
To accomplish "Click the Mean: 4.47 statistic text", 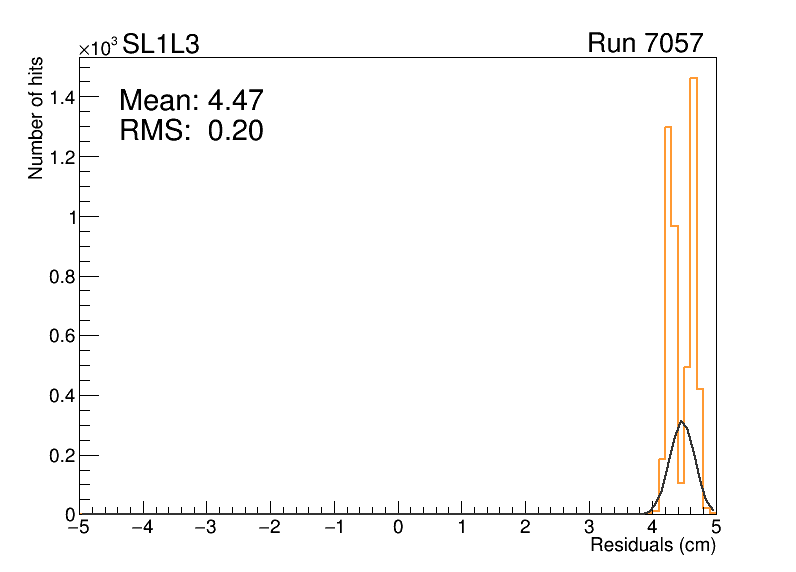I will point(191,101).
